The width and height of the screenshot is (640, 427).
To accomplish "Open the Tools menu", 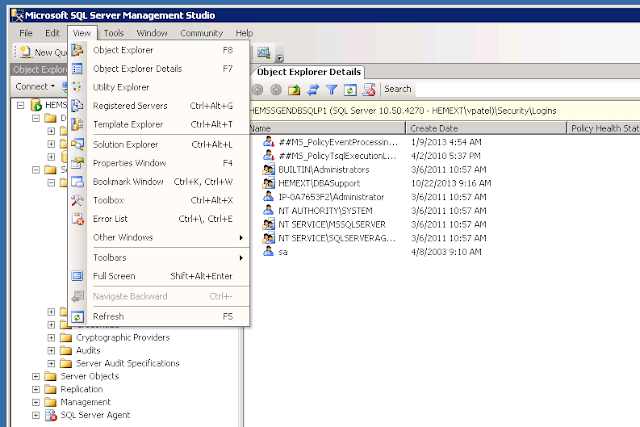I will tap(113, 33).
